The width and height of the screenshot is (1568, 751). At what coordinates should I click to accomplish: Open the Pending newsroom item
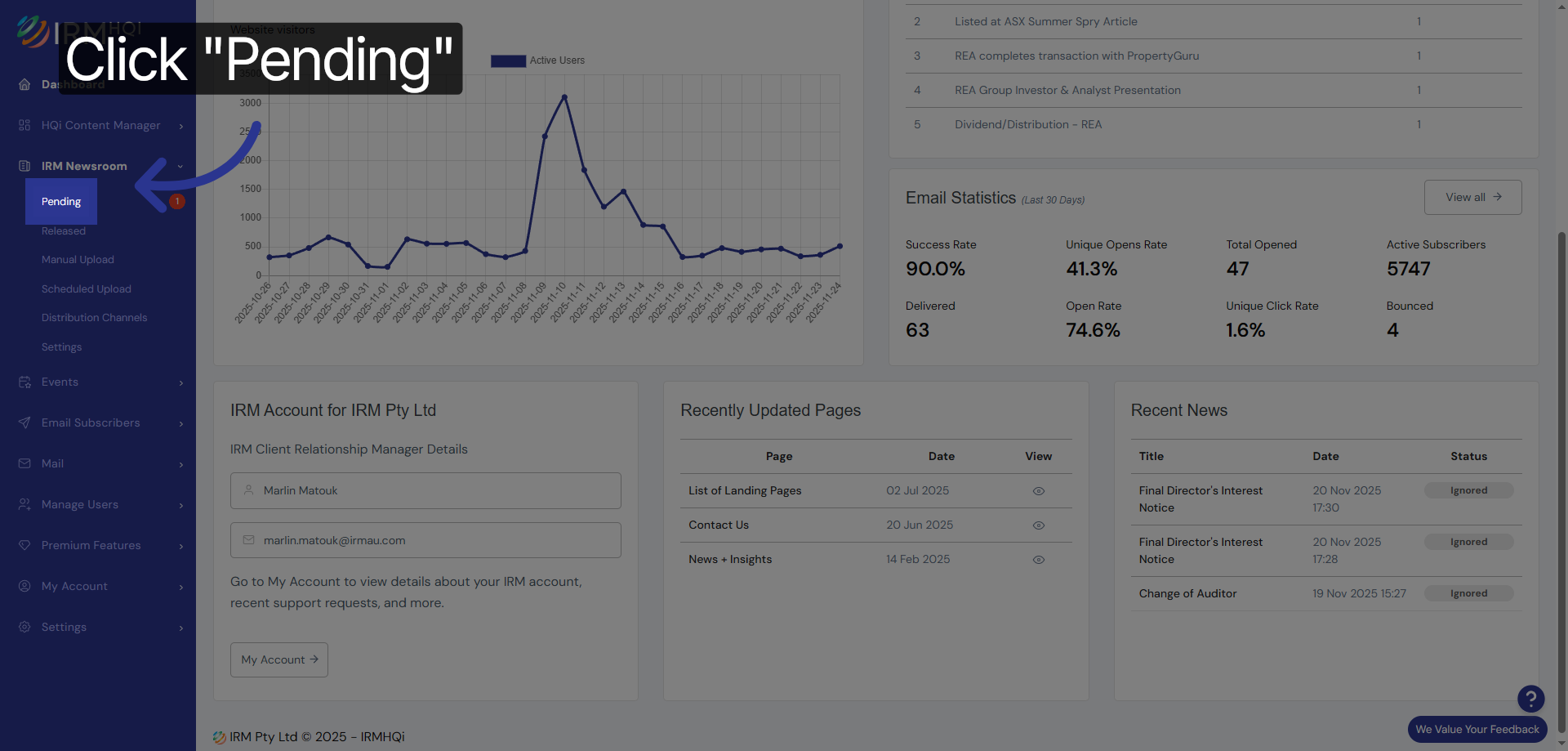(61, 202)
